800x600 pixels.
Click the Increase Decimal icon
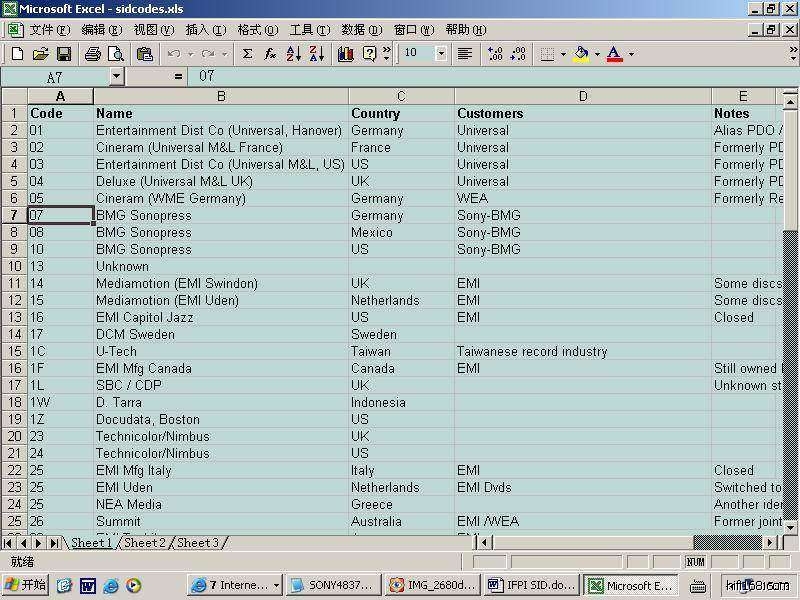[495, 54]
